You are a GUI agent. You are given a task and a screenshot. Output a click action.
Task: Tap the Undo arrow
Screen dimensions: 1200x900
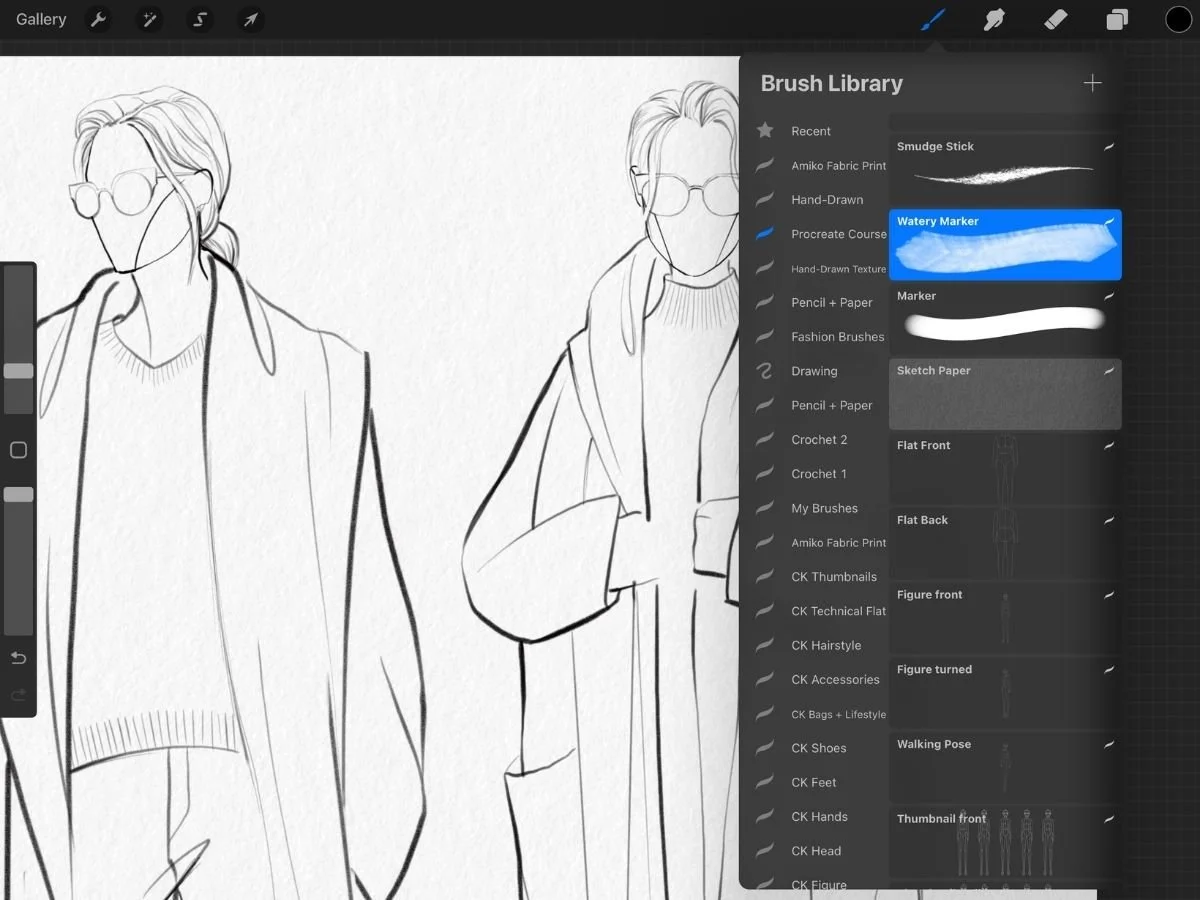pos(18,658)
